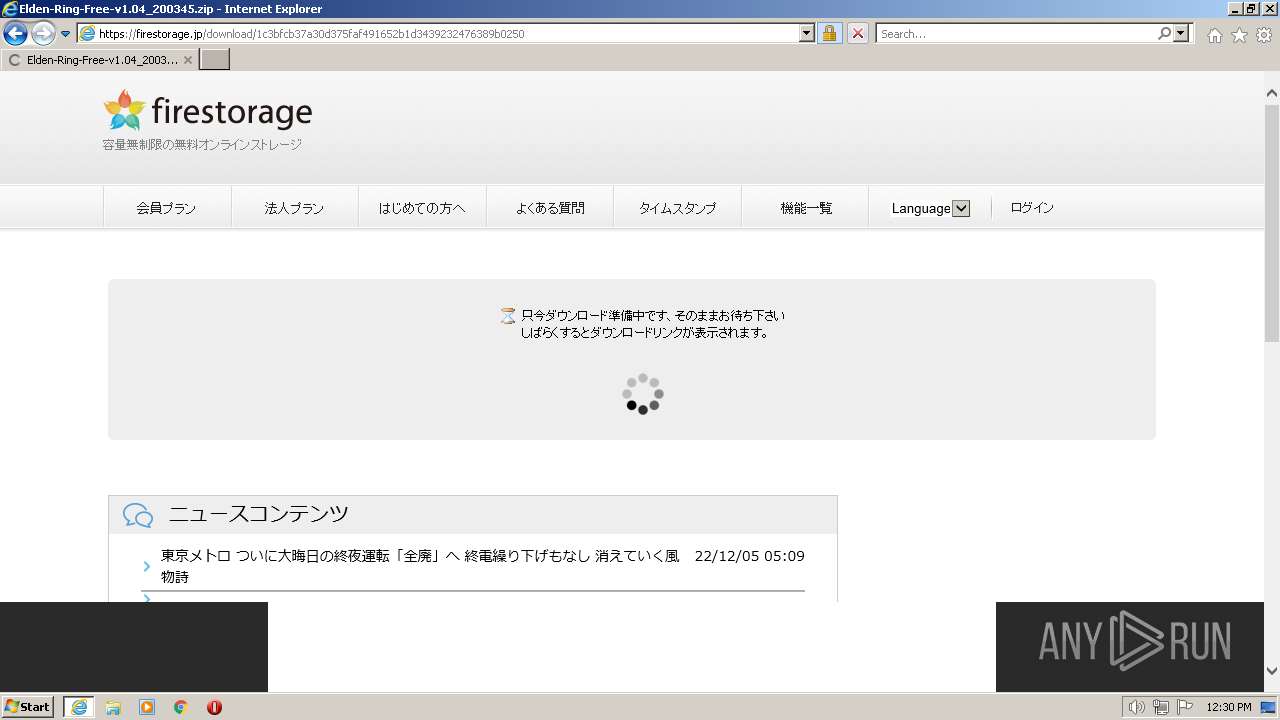Click the search magnifier icon
This screenshot has width=1280, height=720.
pyautogui.click(x=1164, y=33)
